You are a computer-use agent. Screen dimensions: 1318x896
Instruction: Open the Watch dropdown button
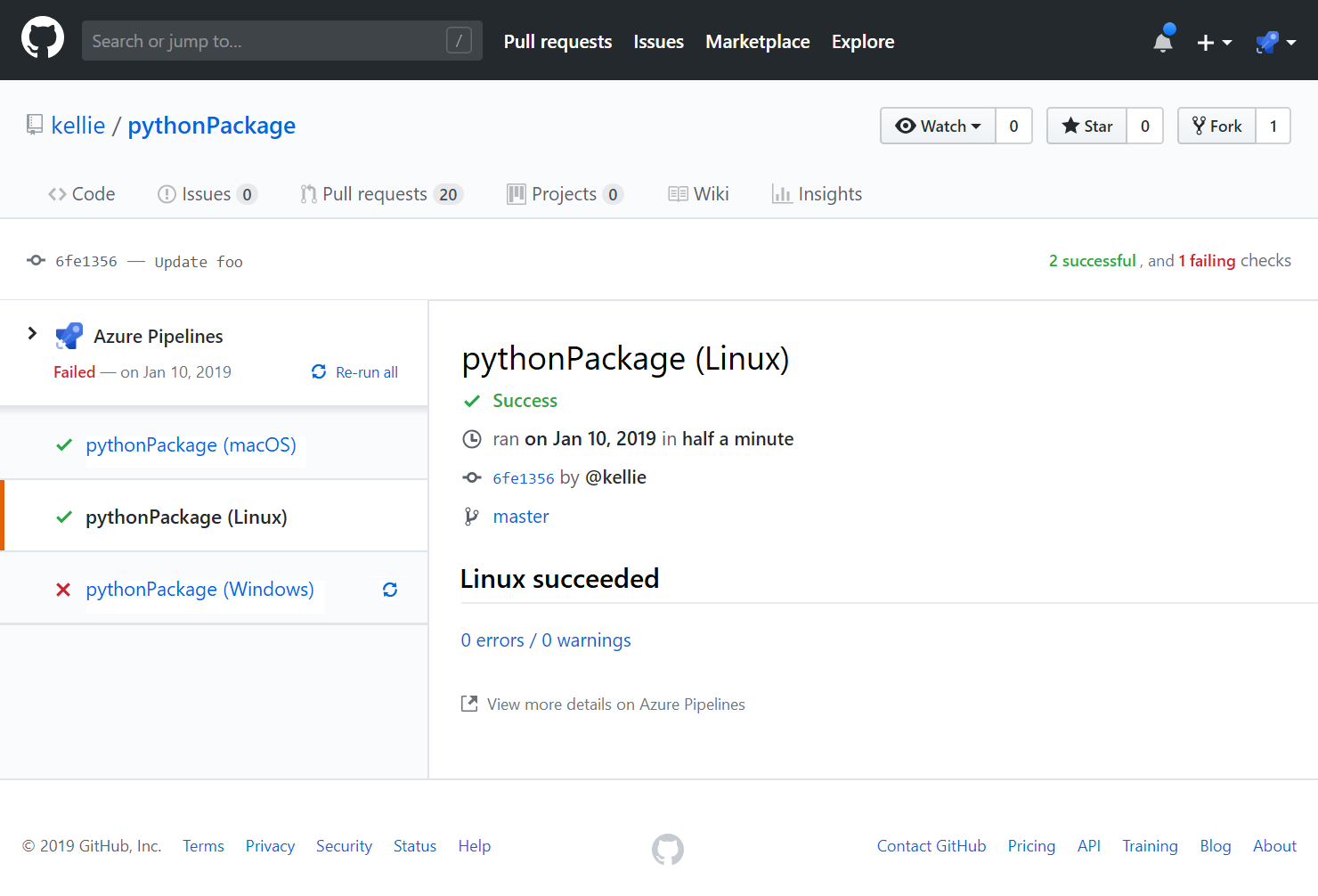(939, 126)
